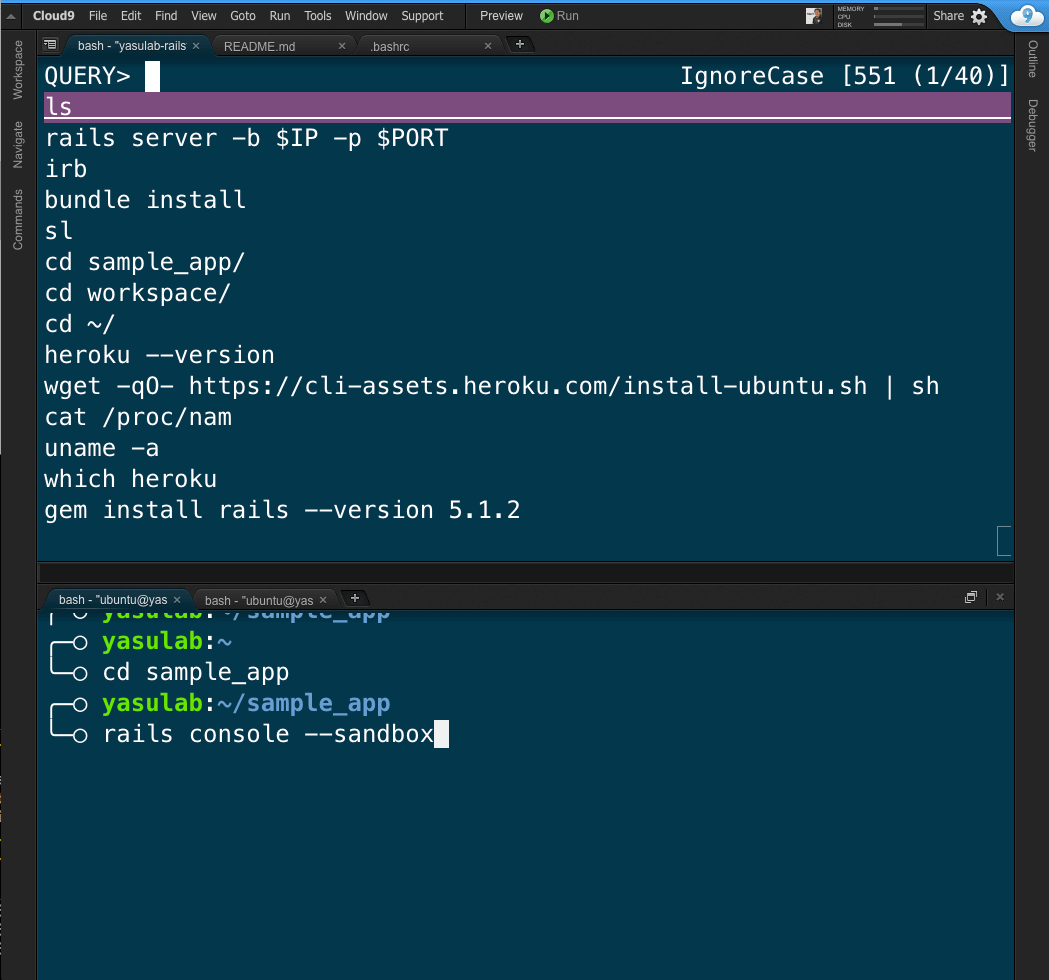Select 'gem install rails --version 5.1.2' entry
Image resolution: width=1049 pixels, height=980 pixels.
[282, 510]
